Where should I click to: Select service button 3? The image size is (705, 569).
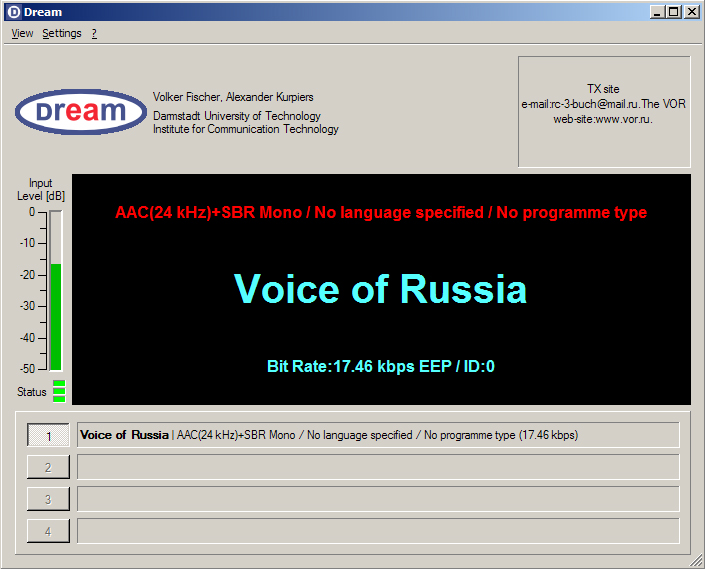click(48, 499)
